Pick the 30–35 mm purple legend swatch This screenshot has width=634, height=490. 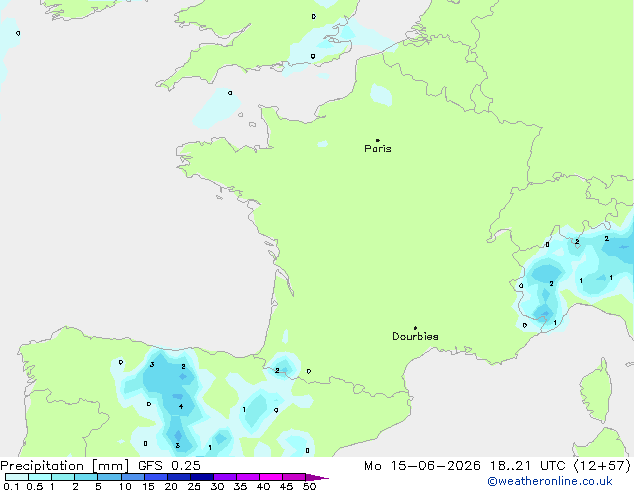coord(225,477)
